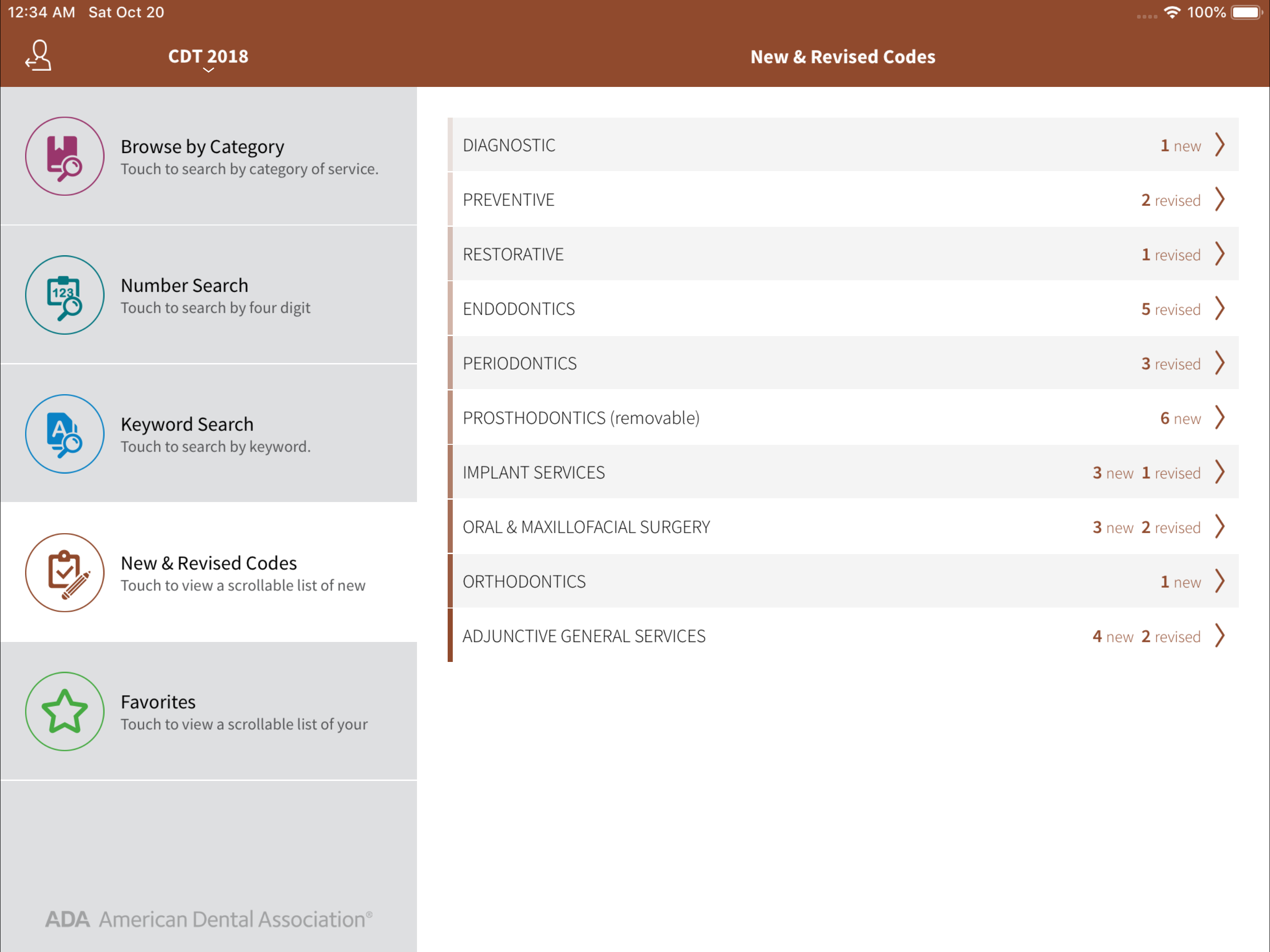Screen dimensions: 1270x952
Task: Expand the ENDODONTICS row chevron
Action: point(1220,308)
